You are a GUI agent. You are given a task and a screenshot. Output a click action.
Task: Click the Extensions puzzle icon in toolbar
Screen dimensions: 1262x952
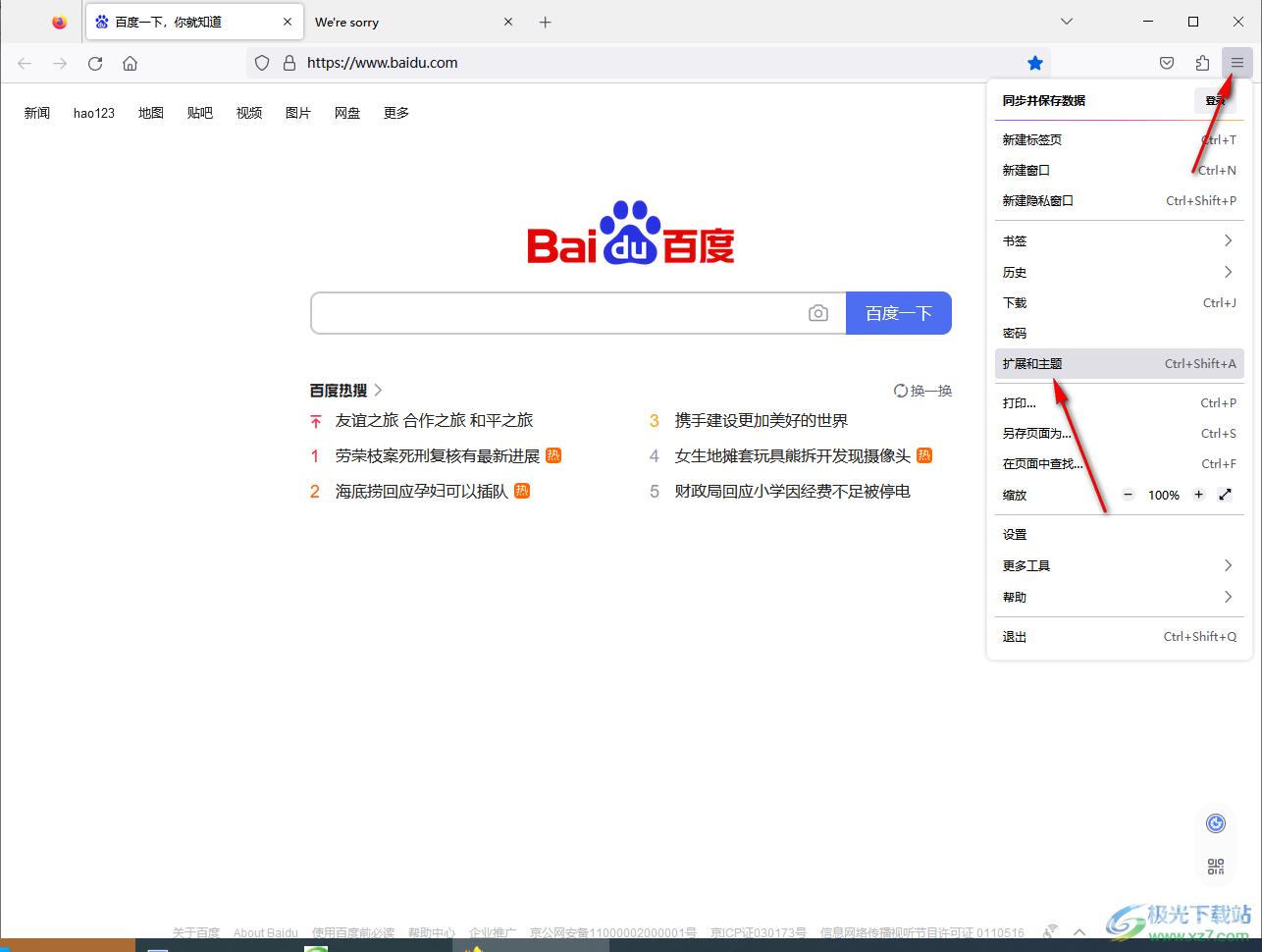tap(1202, 63)
